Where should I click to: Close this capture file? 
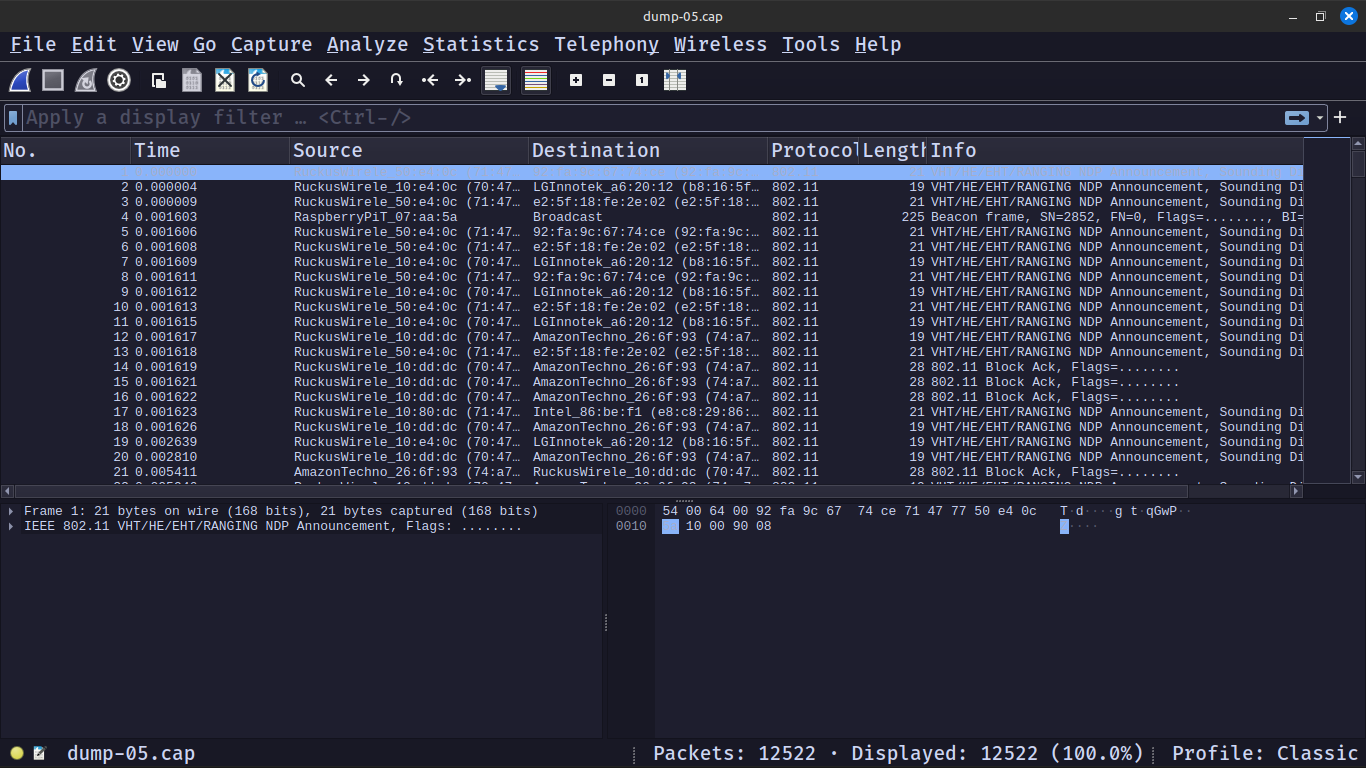[225, 80]
